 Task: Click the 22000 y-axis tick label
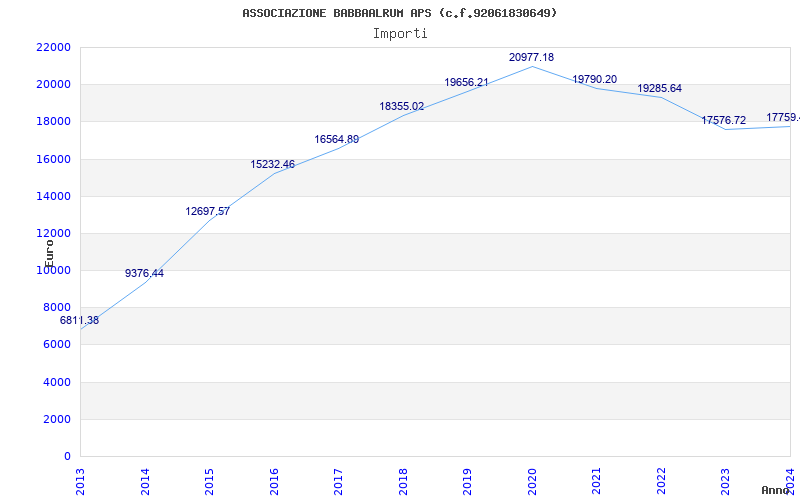coord(54,47)
